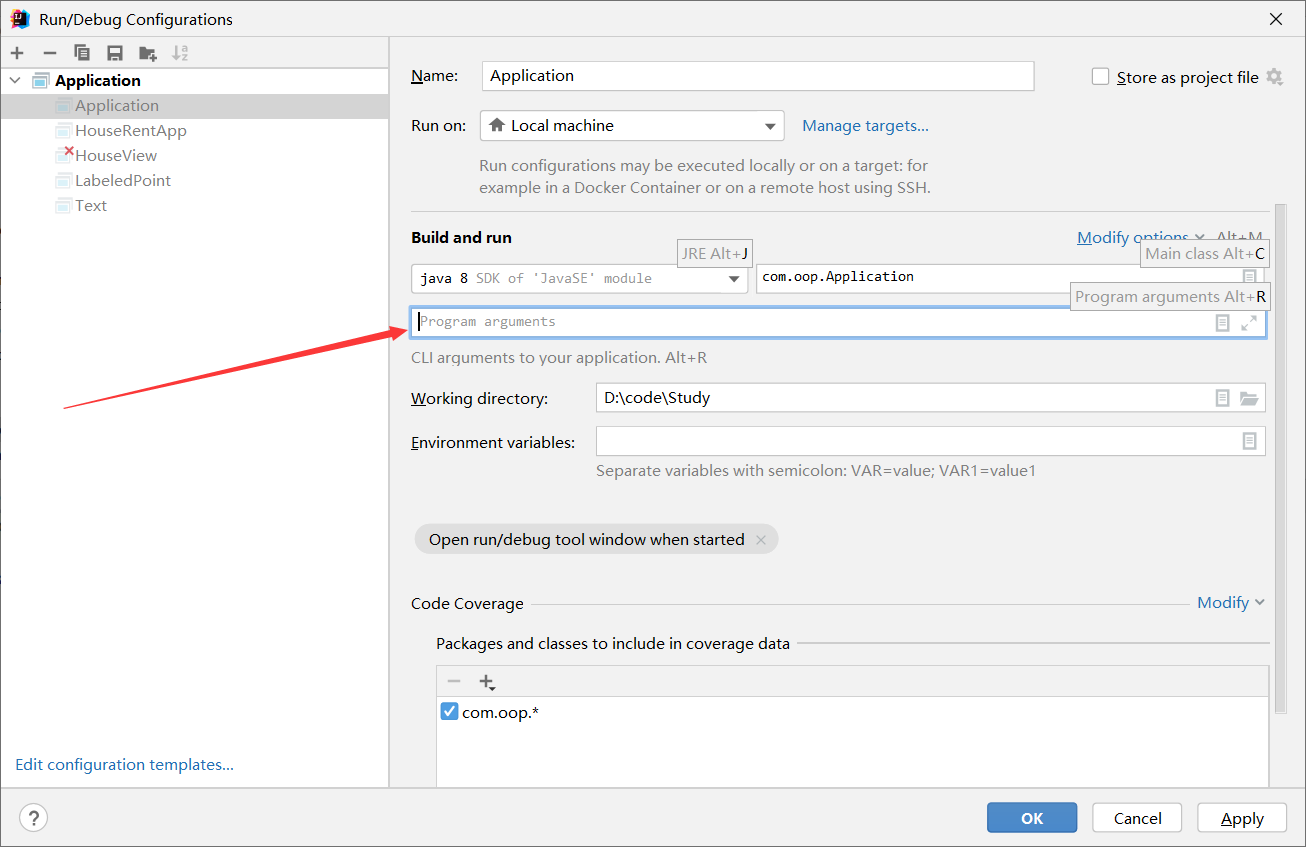Click the Help question mark button

pos(33,818)
